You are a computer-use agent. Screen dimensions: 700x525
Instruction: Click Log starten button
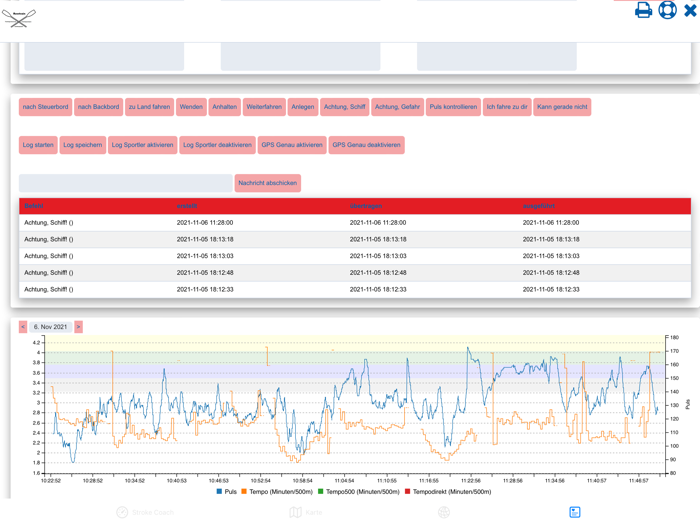tap(38, 145)
